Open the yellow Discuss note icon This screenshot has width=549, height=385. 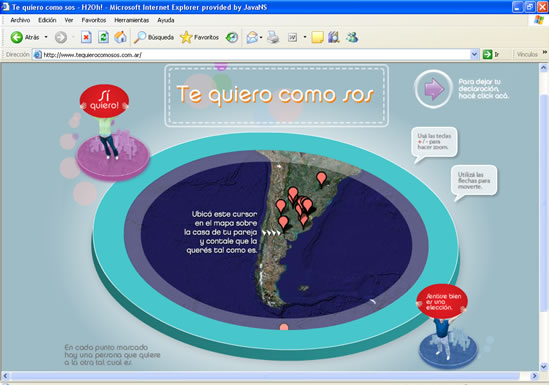tap(317, 37)
